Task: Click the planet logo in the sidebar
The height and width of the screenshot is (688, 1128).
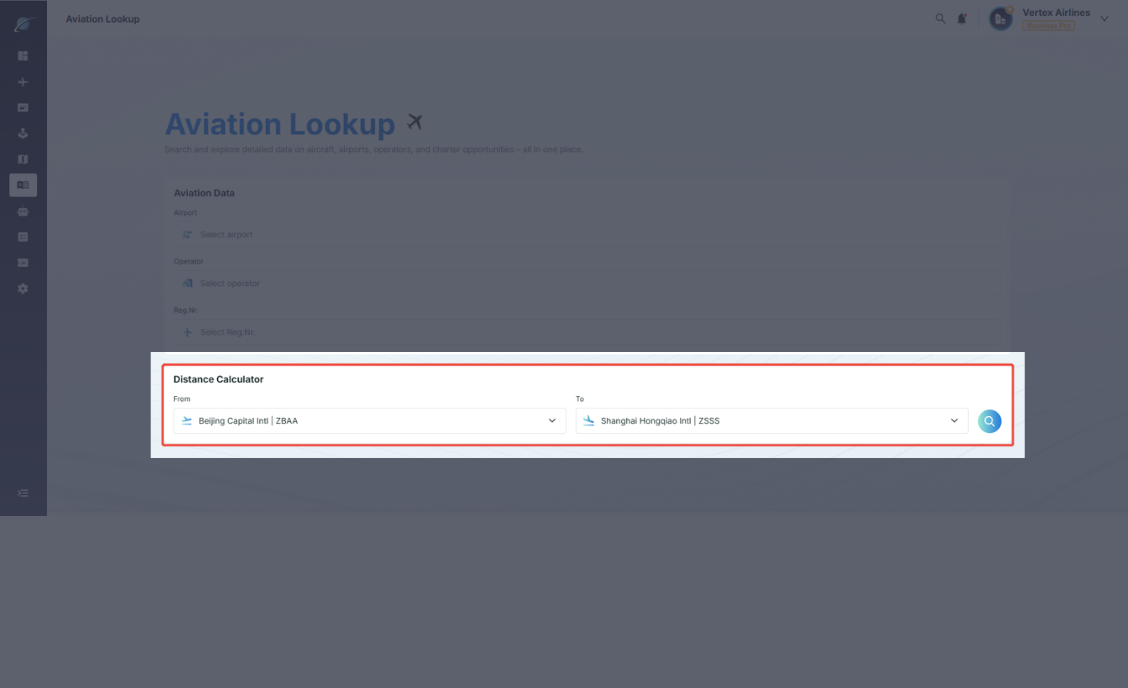Action: pyautogui.click(x=23, y=24)
